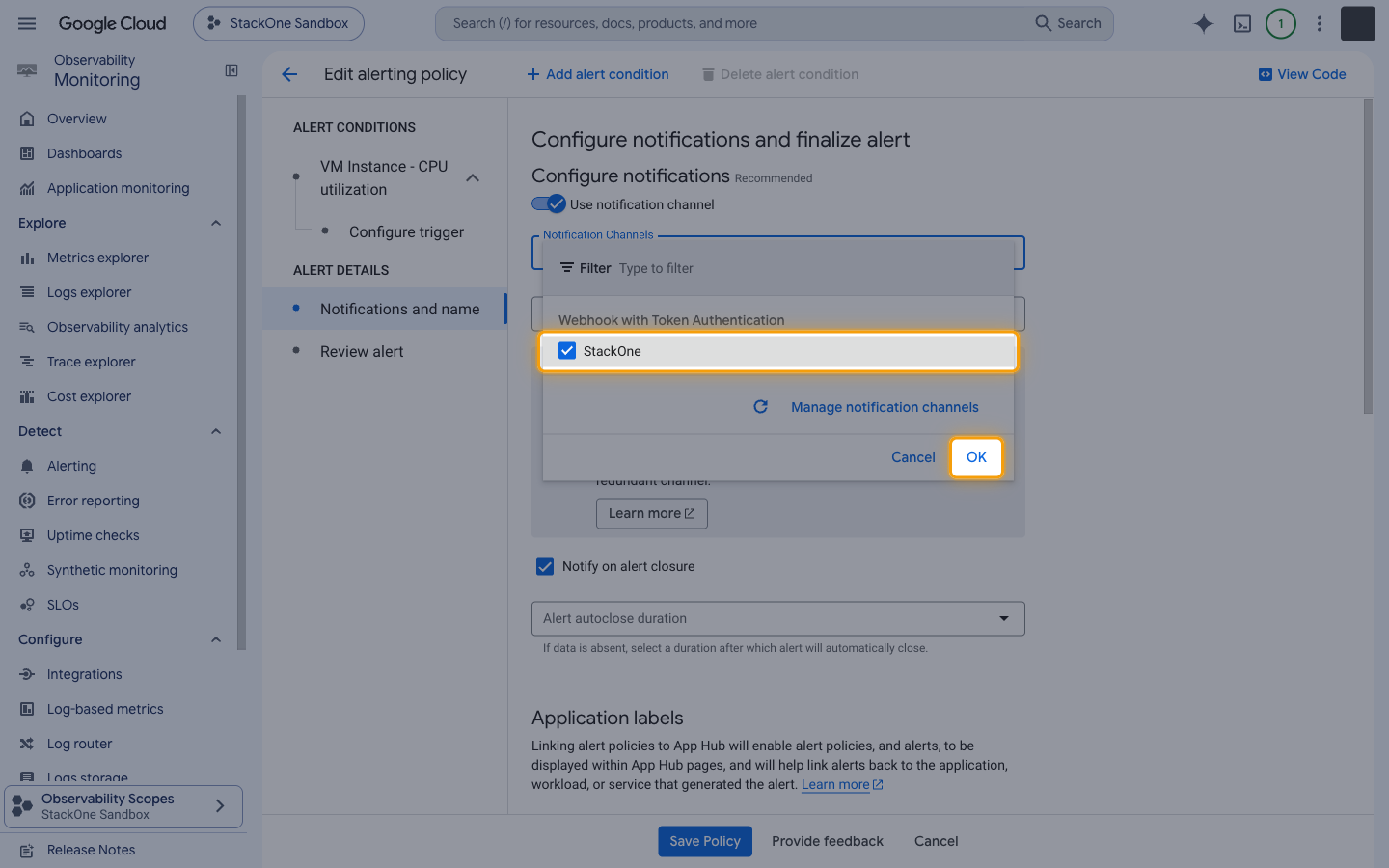Click the Cost explorer icon
This screenshot has height=868, width=1389.
(x=27, y=396)
